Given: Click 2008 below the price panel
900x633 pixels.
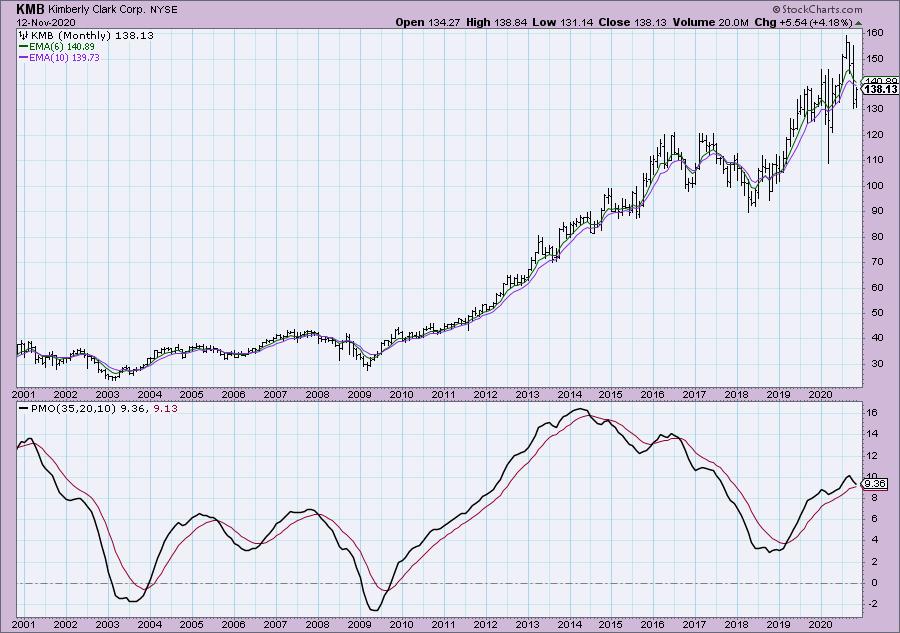Looking at the screenshot, I should click(317, 394).
